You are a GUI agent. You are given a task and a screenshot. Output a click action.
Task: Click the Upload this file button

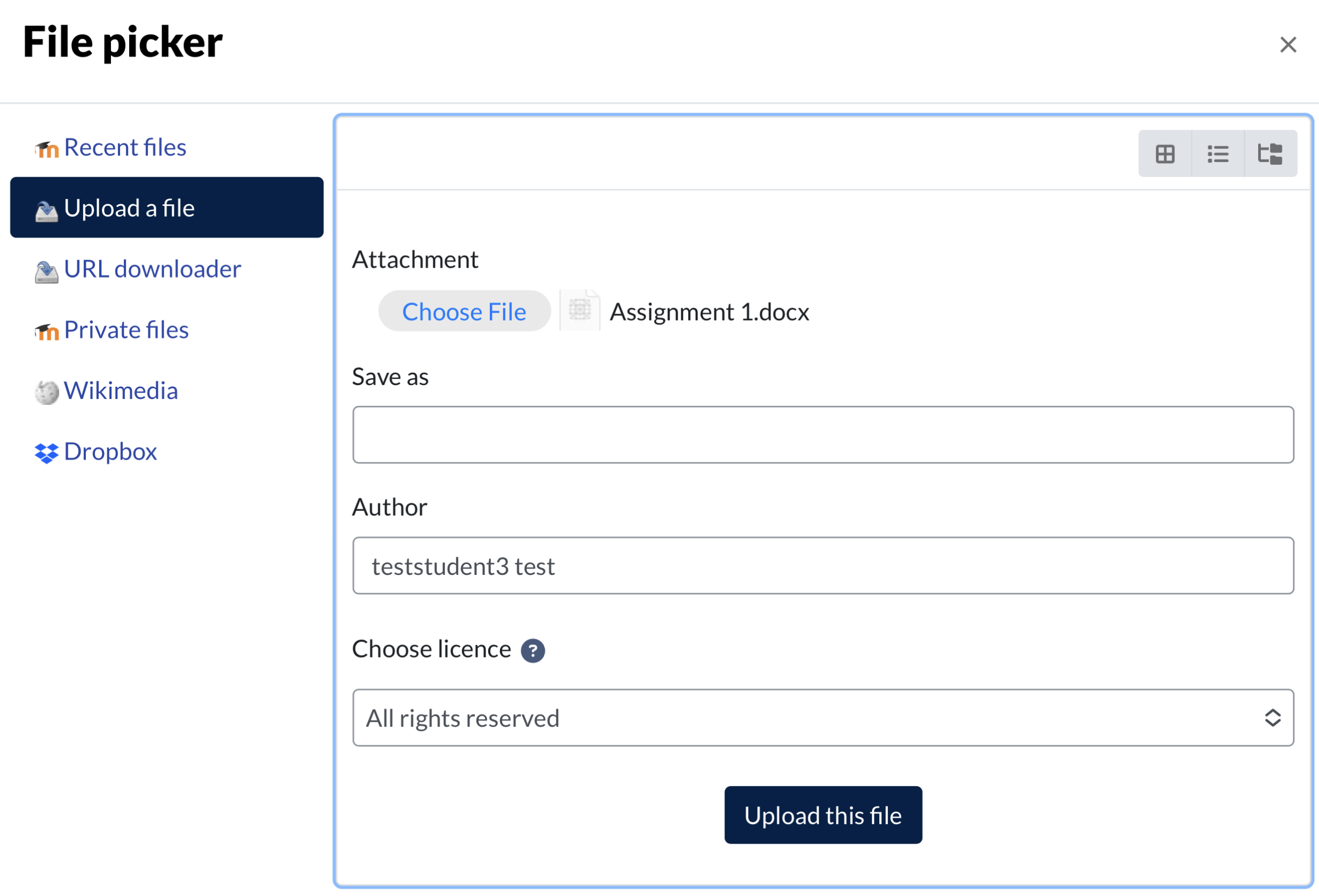click(x=822, y=815)
